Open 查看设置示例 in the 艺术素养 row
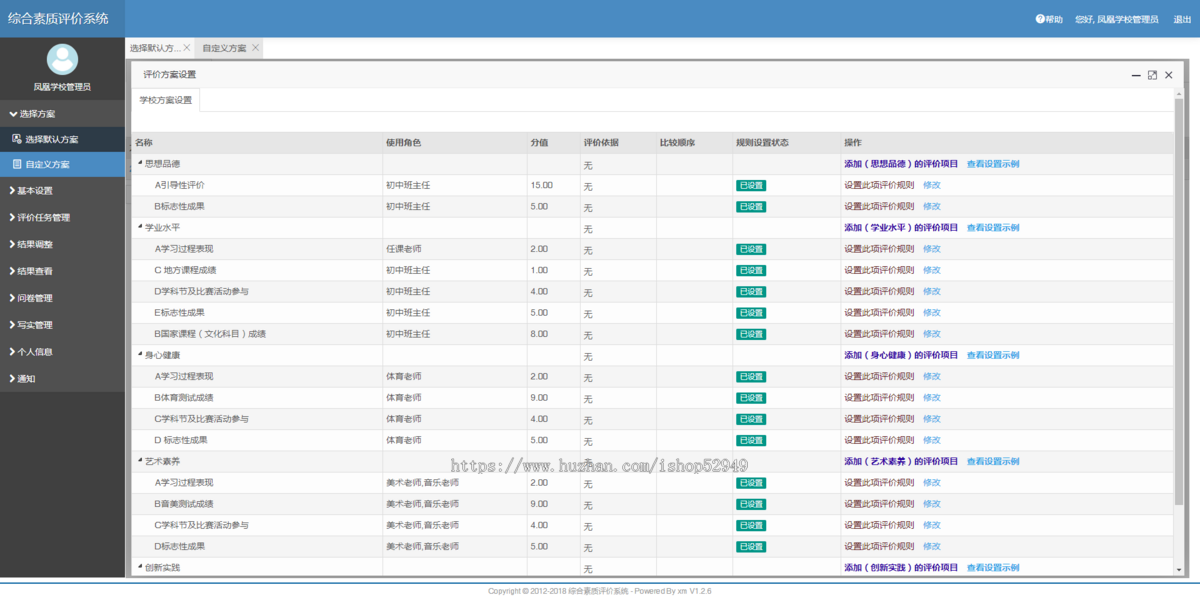 [x=993, y=462]
